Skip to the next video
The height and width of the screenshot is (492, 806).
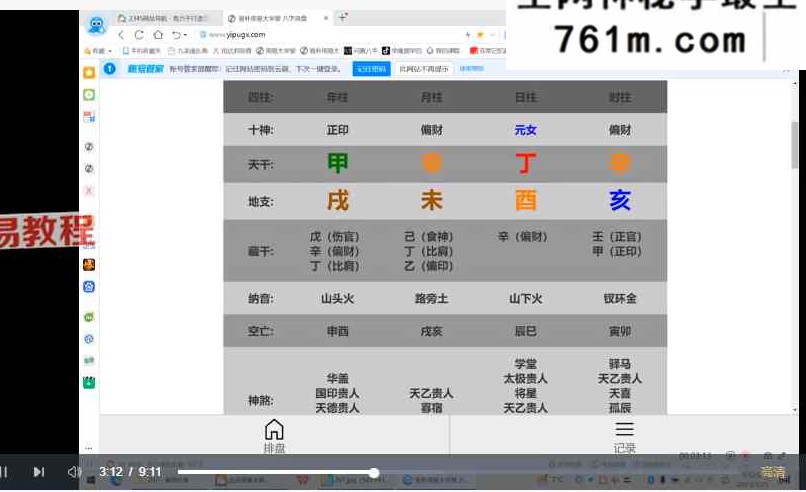coord(39,472)
